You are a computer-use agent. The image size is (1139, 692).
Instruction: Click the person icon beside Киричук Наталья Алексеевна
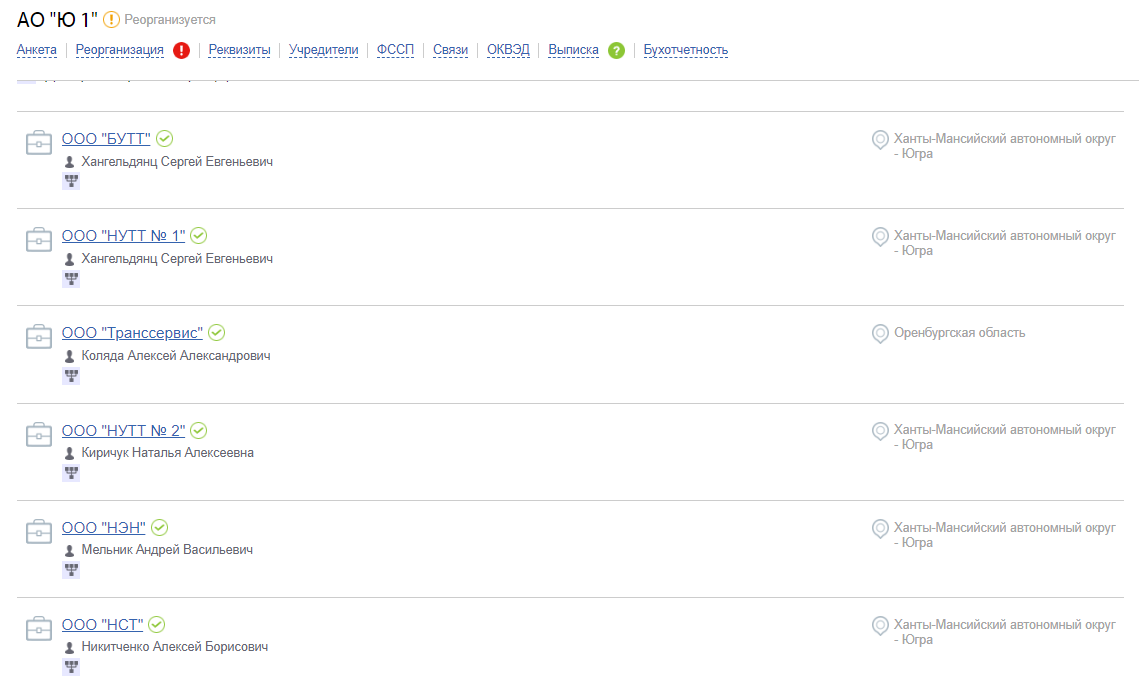point(70,453)
